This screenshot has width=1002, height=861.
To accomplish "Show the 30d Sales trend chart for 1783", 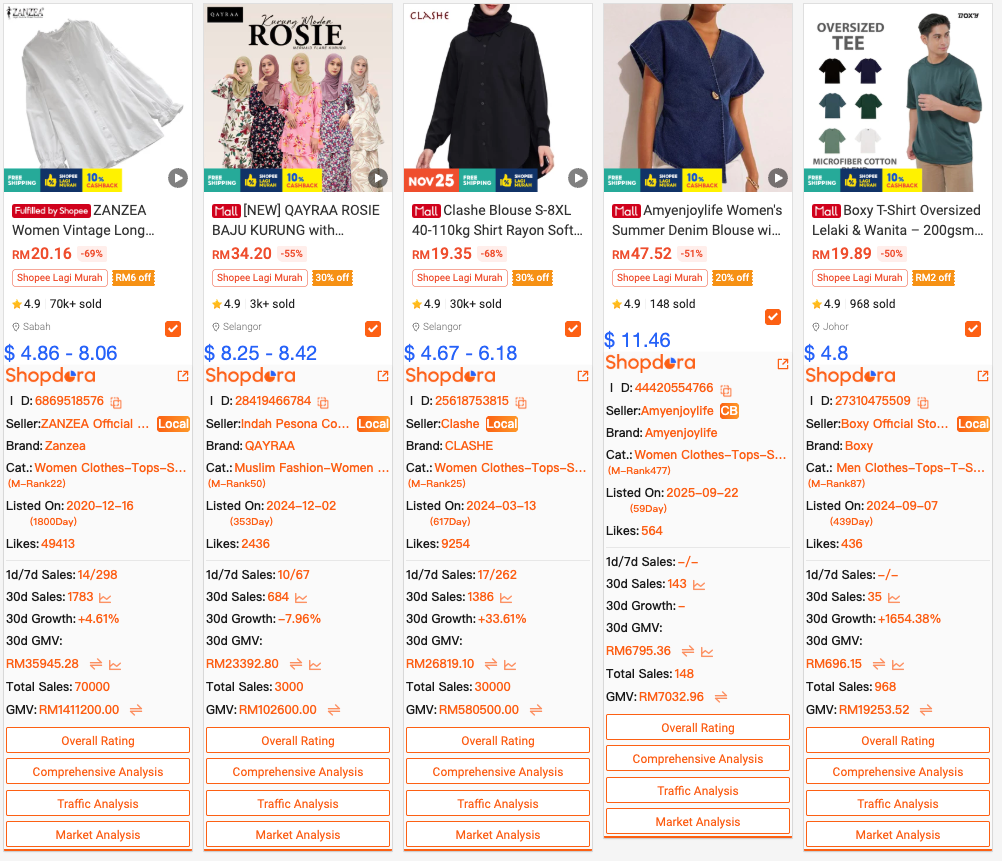I will (105, 598).
